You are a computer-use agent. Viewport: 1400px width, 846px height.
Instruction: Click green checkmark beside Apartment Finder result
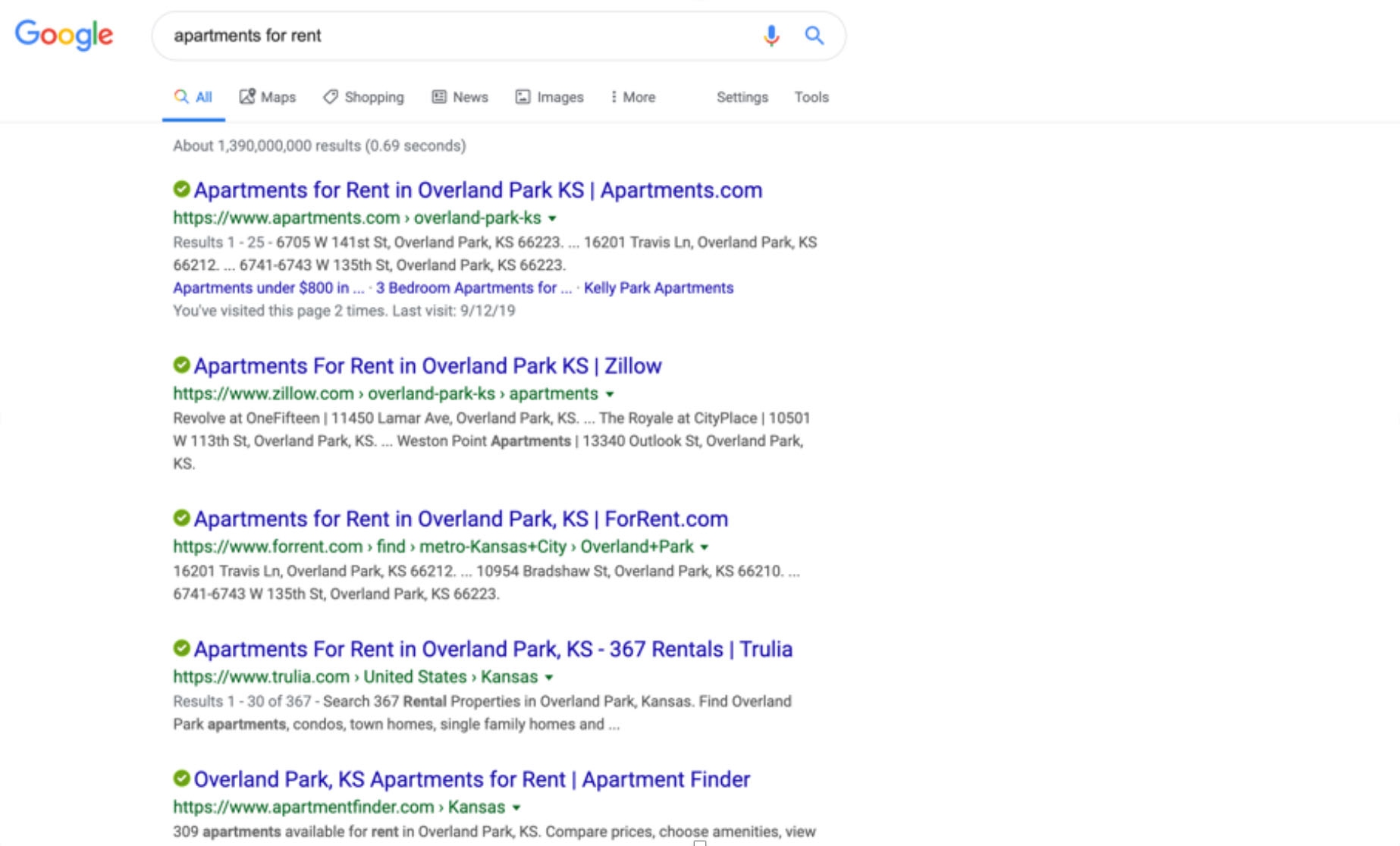pyautogui.click(x=181, y=779)
